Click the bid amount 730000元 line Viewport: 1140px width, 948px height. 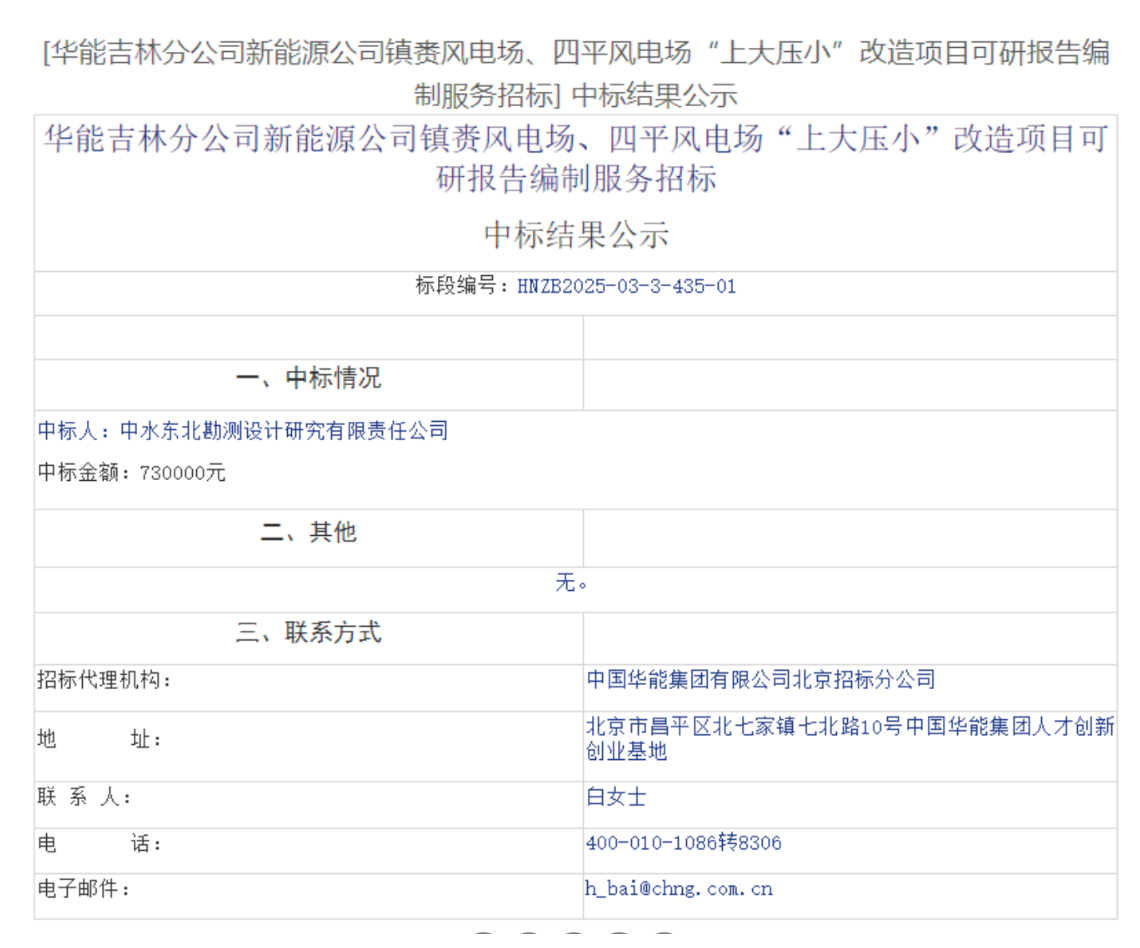[132, 473]
